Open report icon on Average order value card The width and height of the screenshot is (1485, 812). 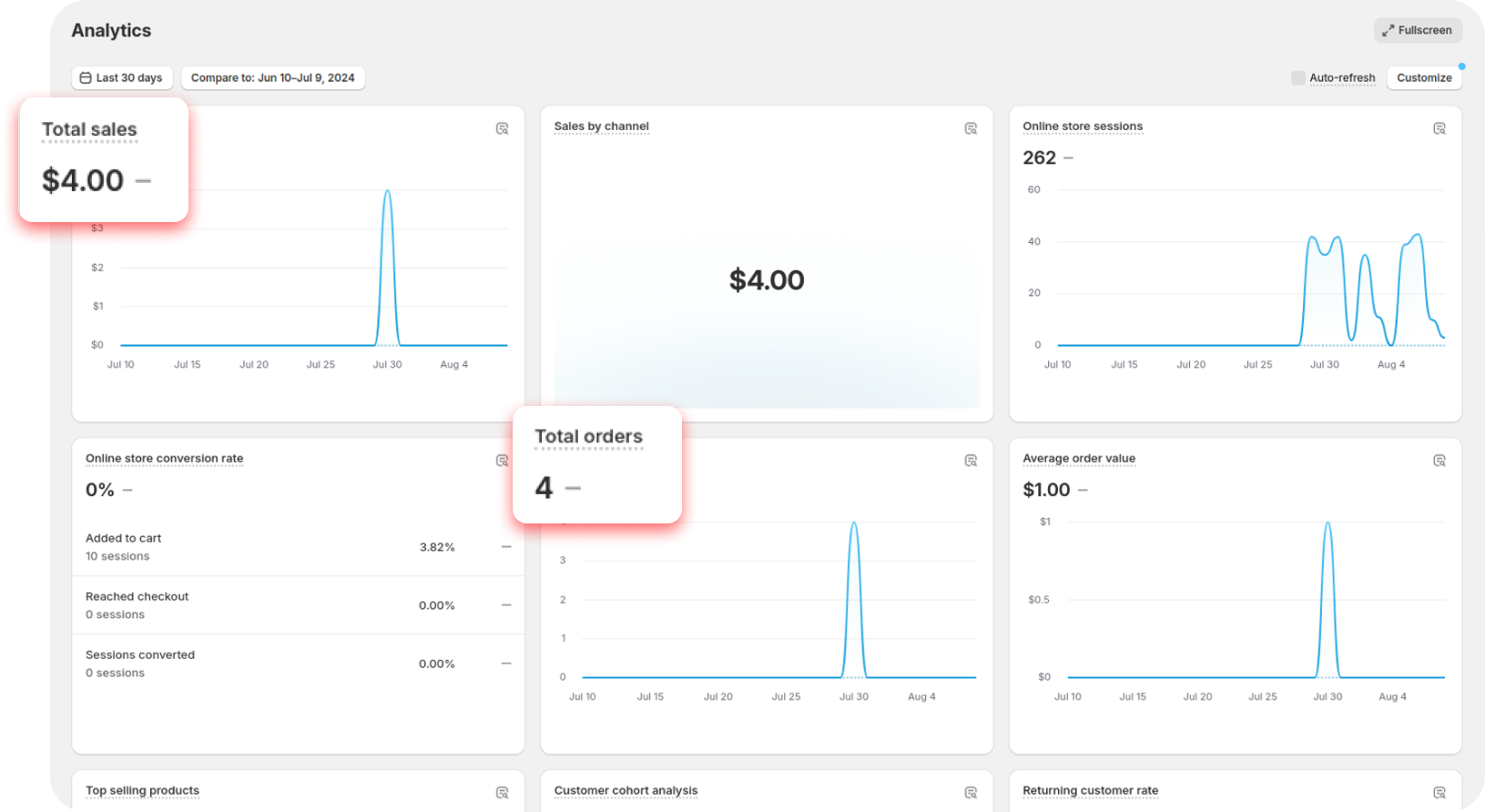[x=1439, y=461]
